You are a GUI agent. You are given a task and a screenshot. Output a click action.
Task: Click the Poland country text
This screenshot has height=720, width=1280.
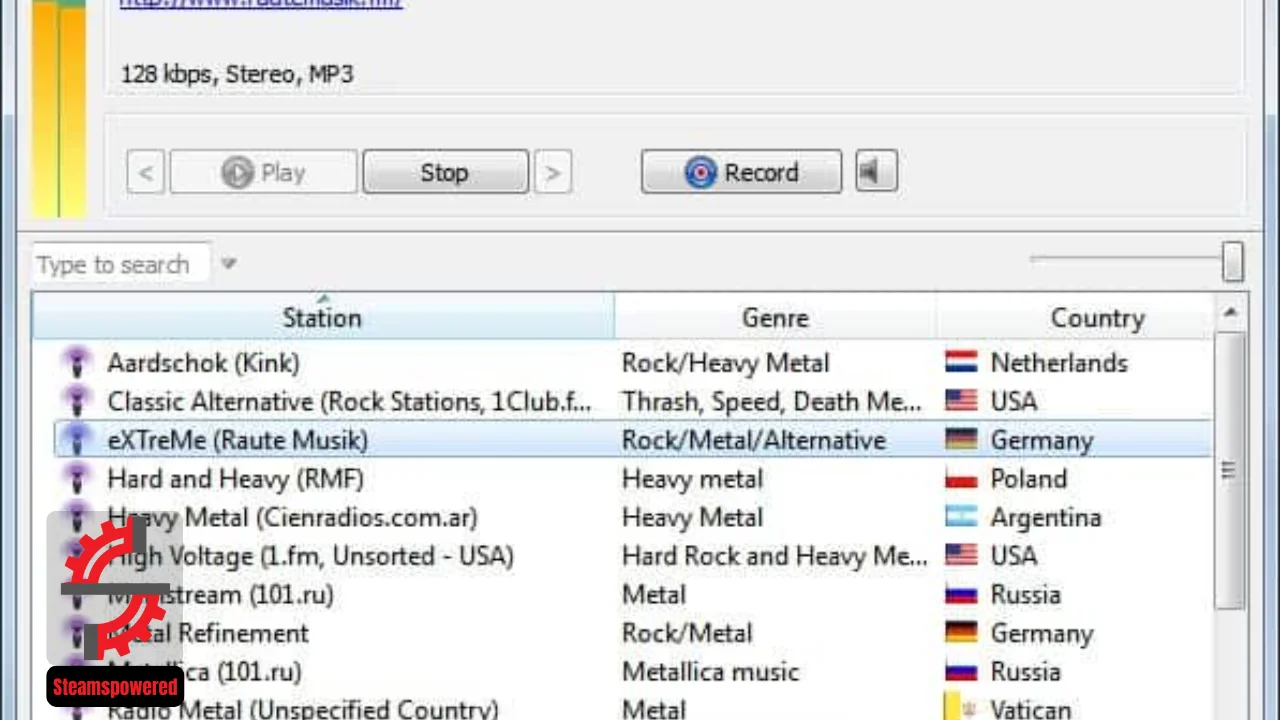pos(1028,479)
